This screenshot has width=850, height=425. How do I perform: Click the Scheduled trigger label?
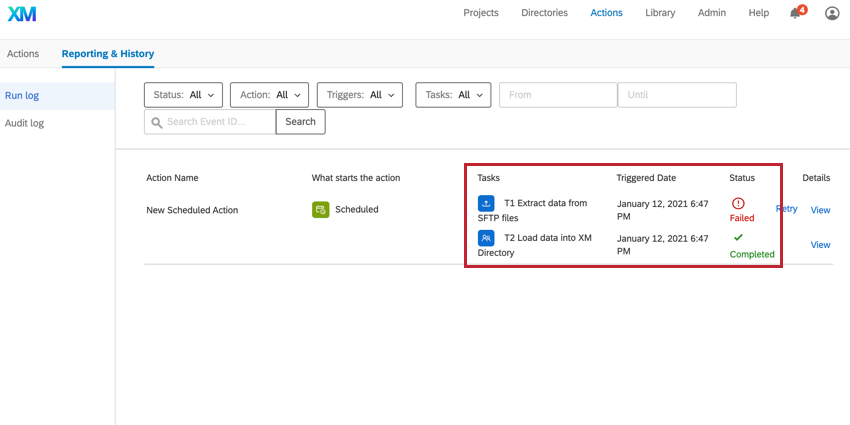pos(357,209)
